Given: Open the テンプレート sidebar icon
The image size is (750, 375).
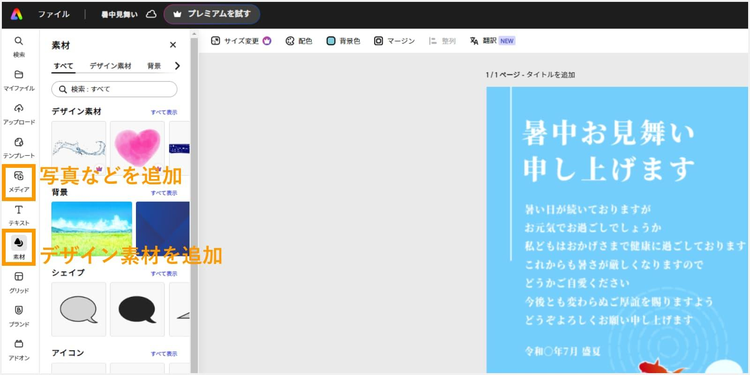Looking at the screenshot, I should (x=19, y=148).
